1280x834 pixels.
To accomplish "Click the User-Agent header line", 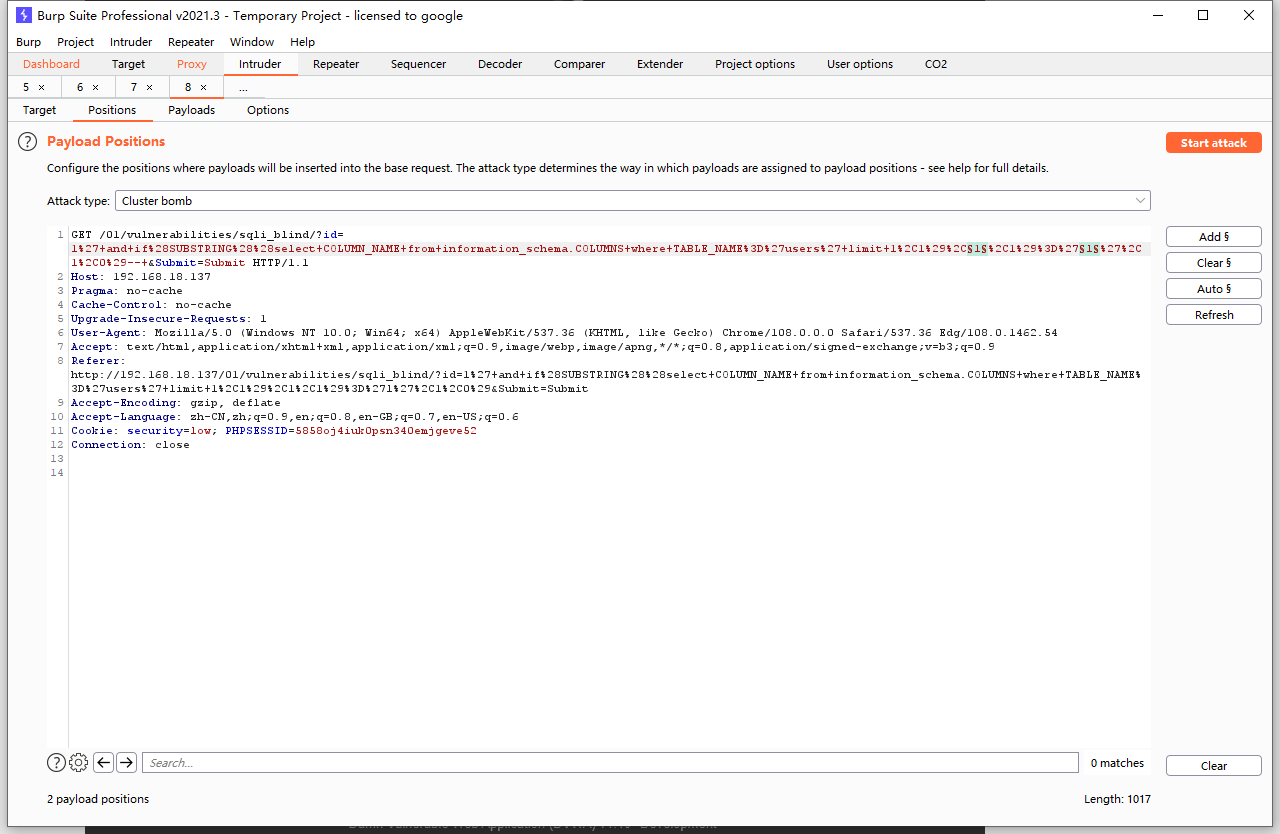I will pos(564,333).
